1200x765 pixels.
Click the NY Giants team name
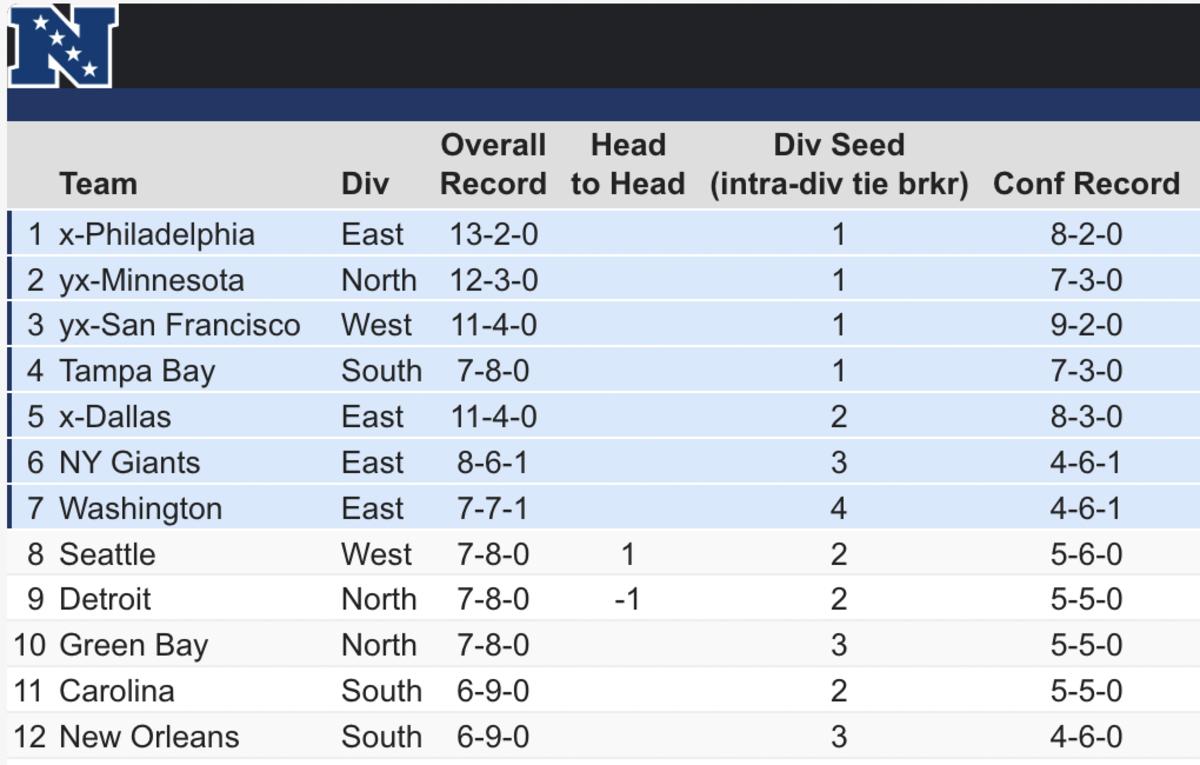point(129,463)
